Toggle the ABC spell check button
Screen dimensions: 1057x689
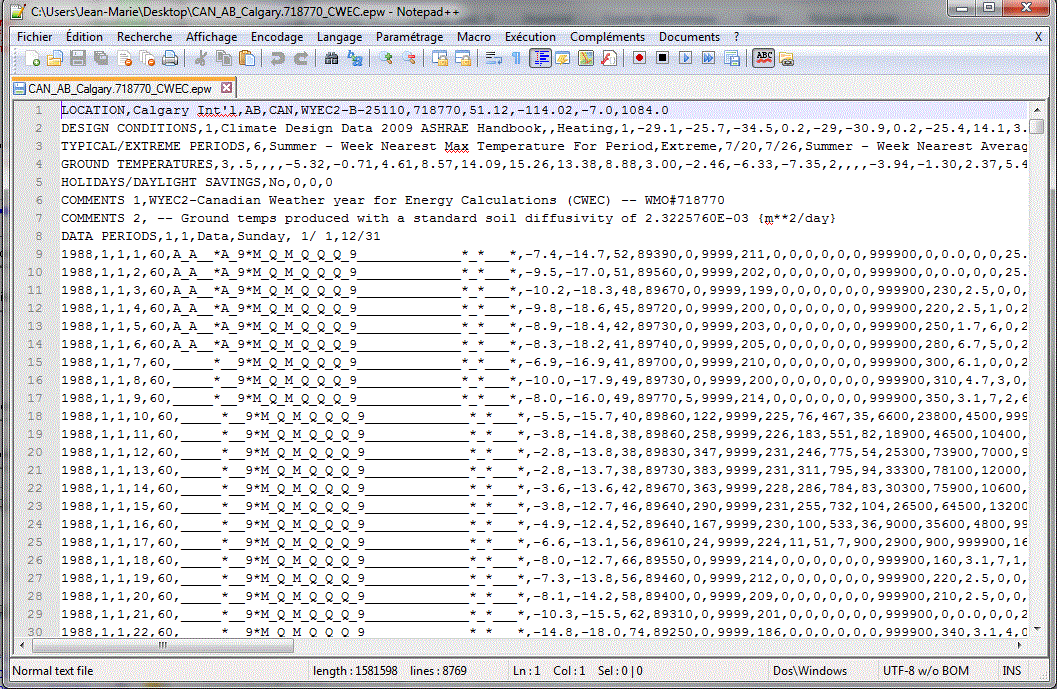[763, 59]
